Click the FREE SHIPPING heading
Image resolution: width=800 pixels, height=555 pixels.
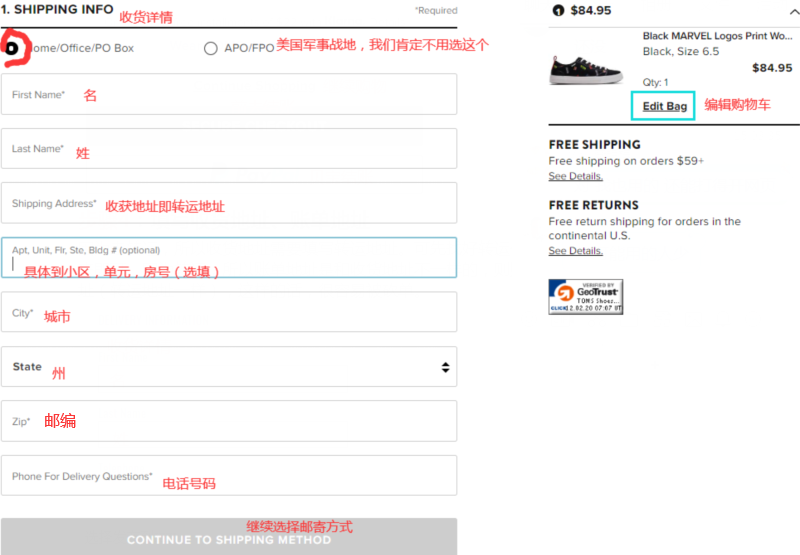pos(594,145)
